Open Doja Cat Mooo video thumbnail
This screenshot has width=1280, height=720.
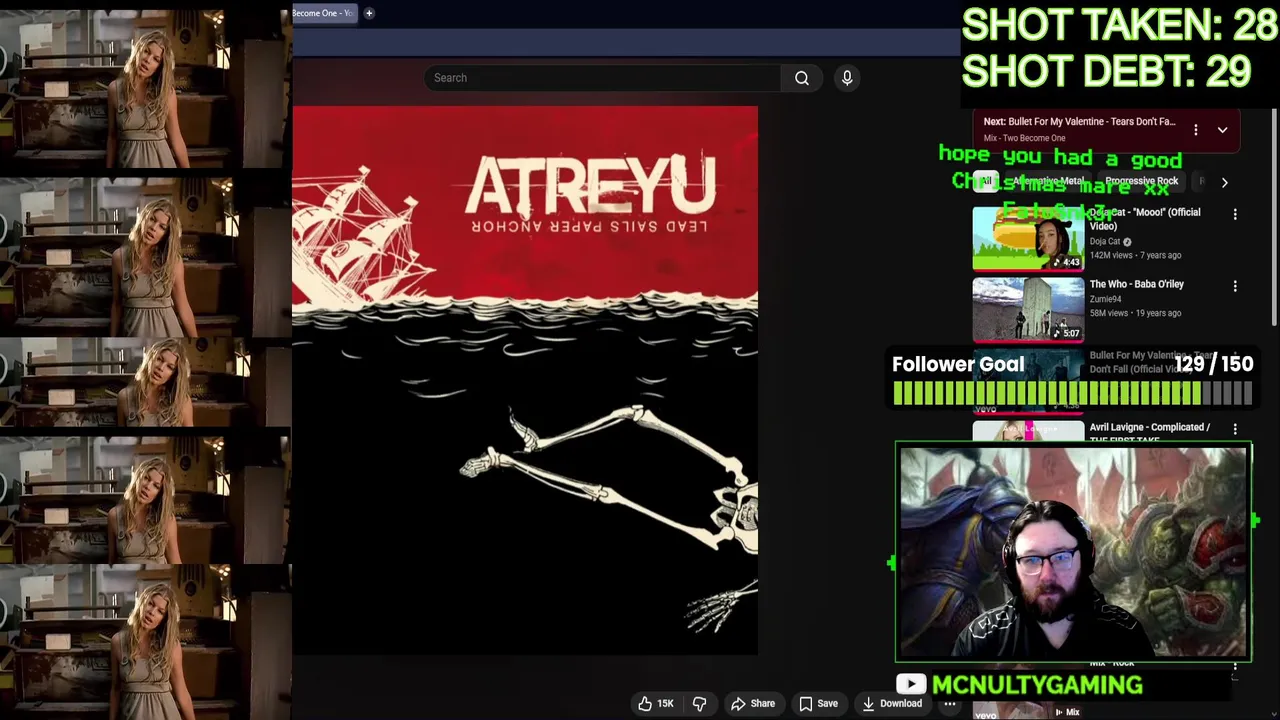tap(1028, 238)
